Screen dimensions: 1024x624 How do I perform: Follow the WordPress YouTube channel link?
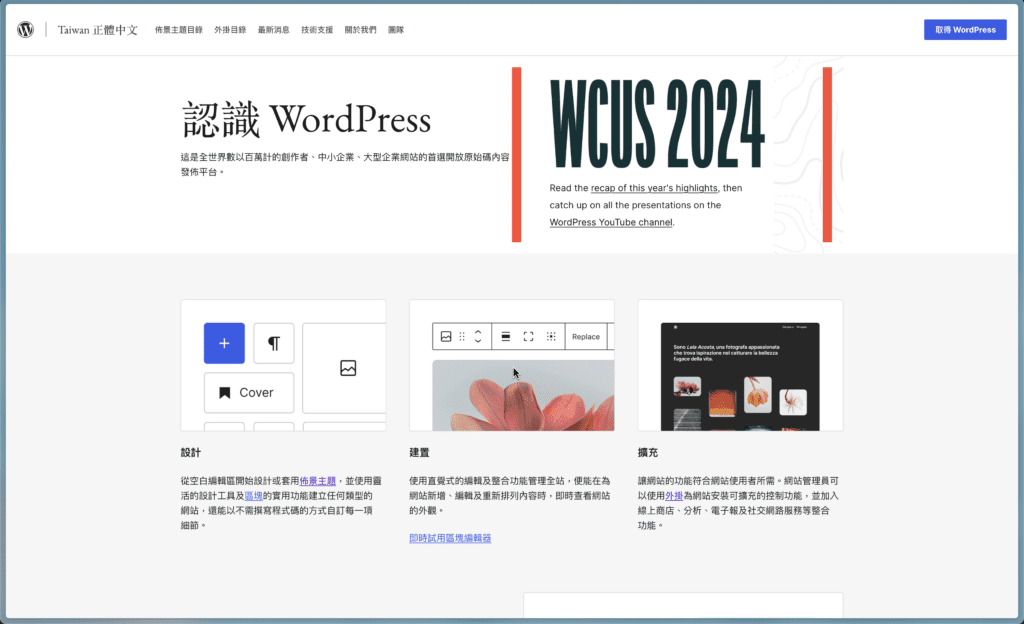611,222
